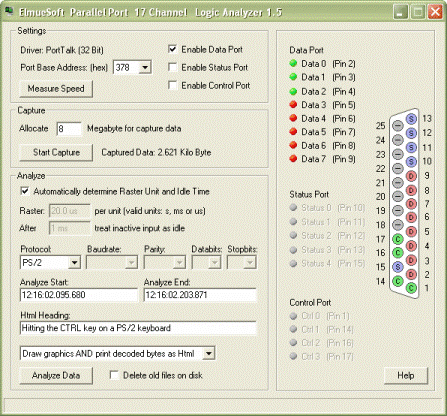Click connector pin 15 blue status circle

point(397,267)
